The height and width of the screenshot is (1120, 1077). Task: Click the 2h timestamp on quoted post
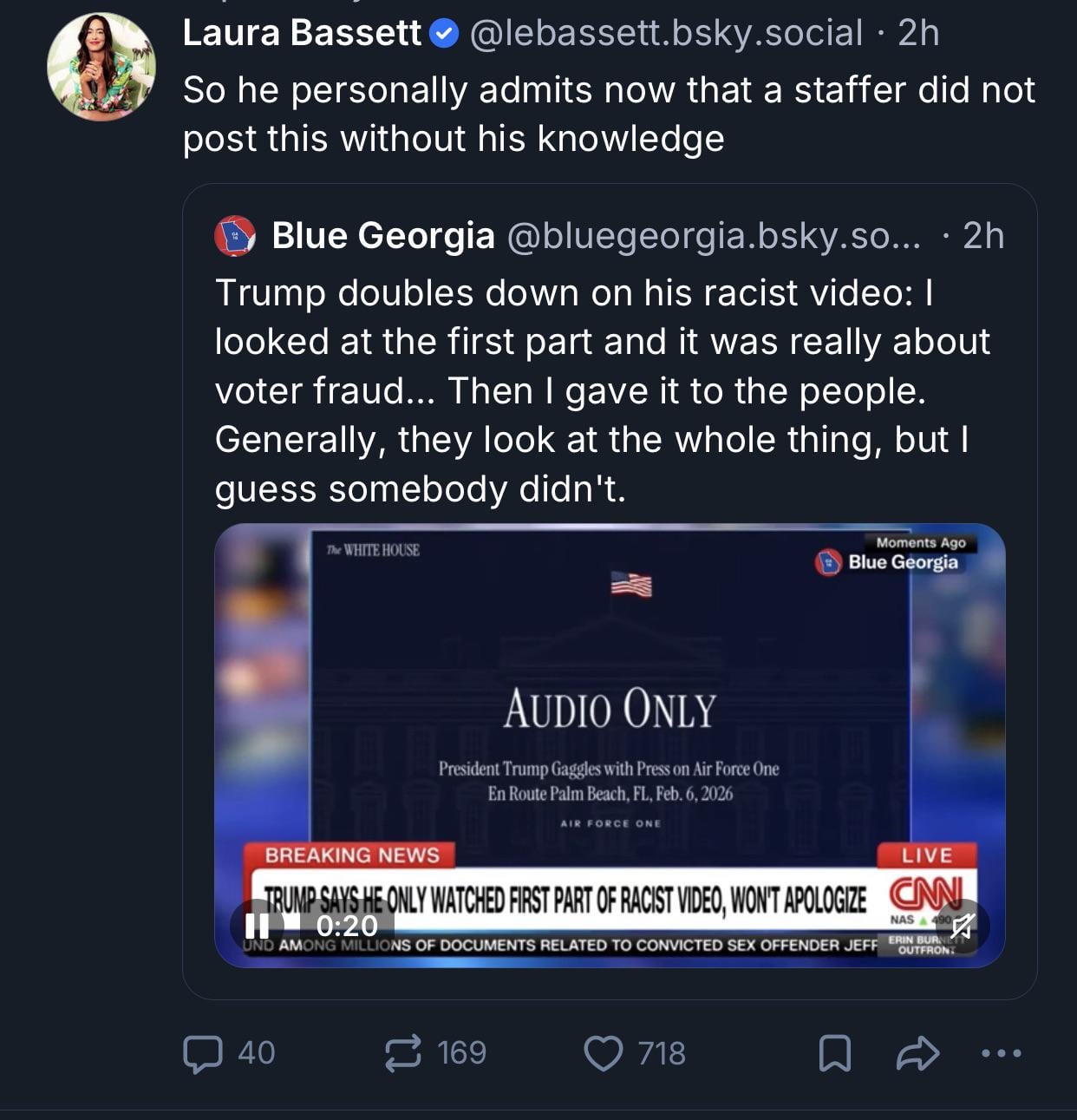pyautogui.click(x=983, y=236)
